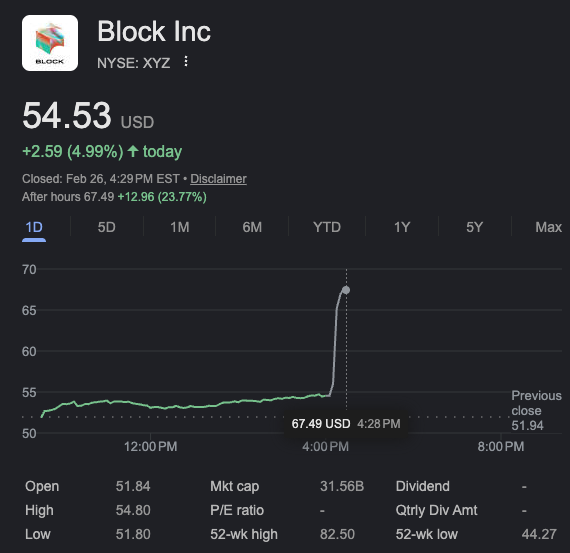Click the 70 y-axis label

pos(29,270)
